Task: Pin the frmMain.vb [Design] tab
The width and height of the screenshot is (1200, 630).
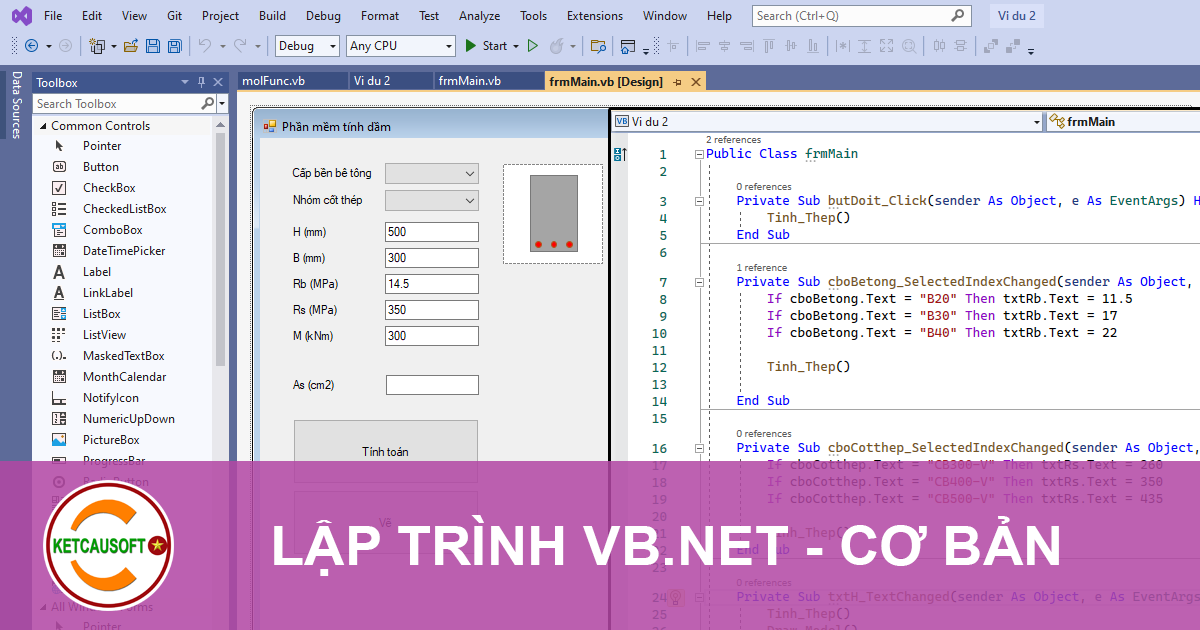Action: pos(677,82)
